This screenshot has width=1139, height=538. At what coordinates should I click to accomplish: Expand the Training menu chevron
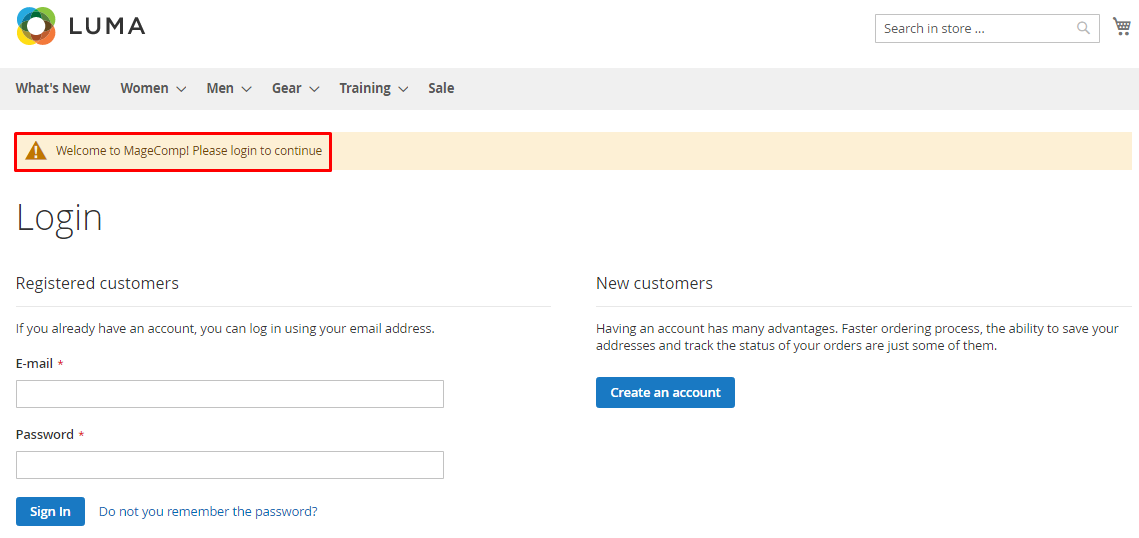(403, 89)
